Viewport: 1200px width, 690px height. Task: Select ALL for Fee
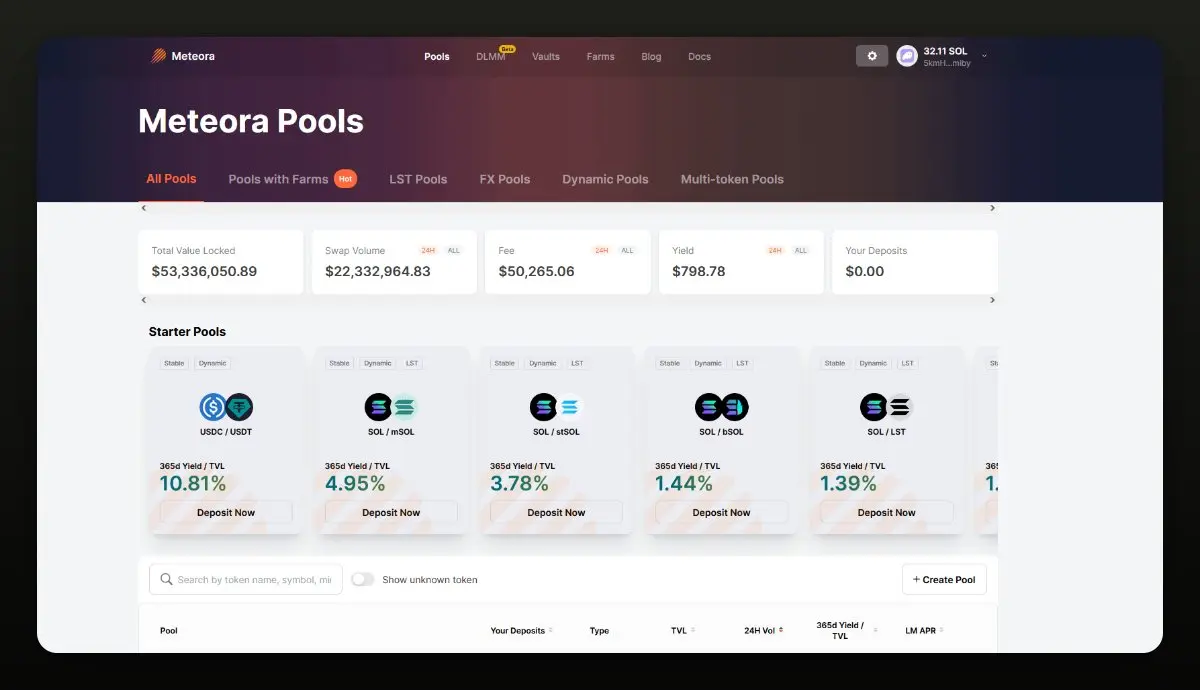click(628, 250)
